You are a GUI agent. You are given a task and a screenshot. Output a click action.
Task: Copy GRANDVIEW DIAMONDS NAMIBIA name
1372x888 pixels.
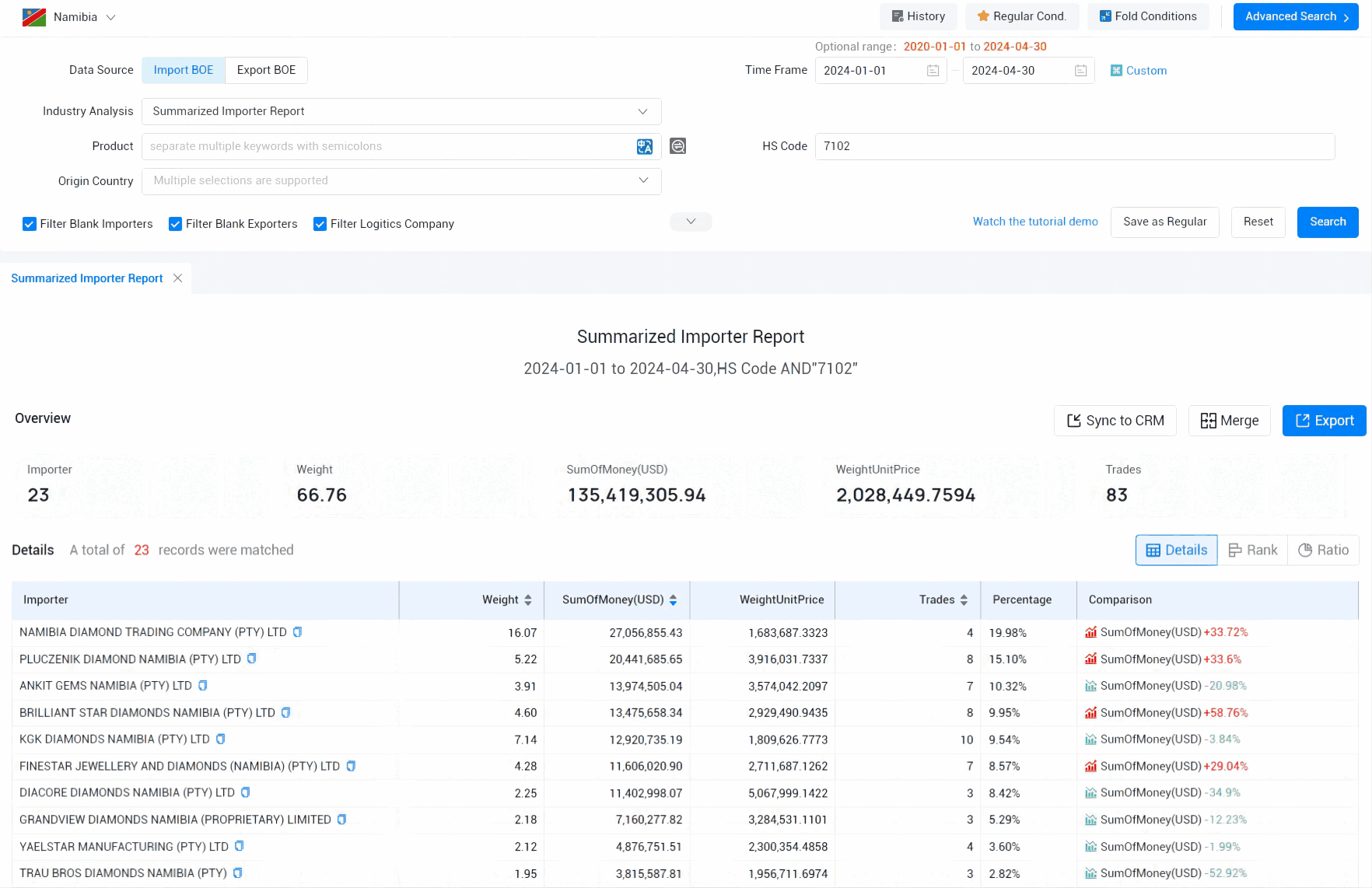pos(341,820)
